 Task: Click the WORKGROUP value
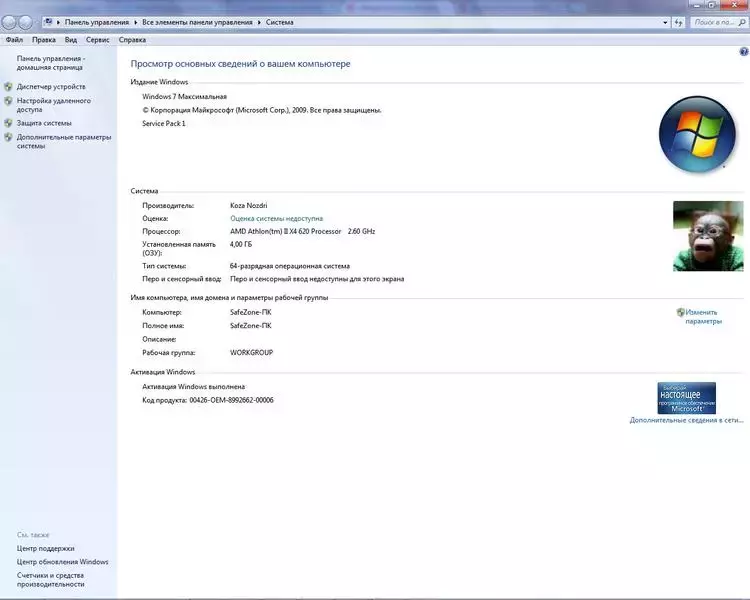click(252, 353)
